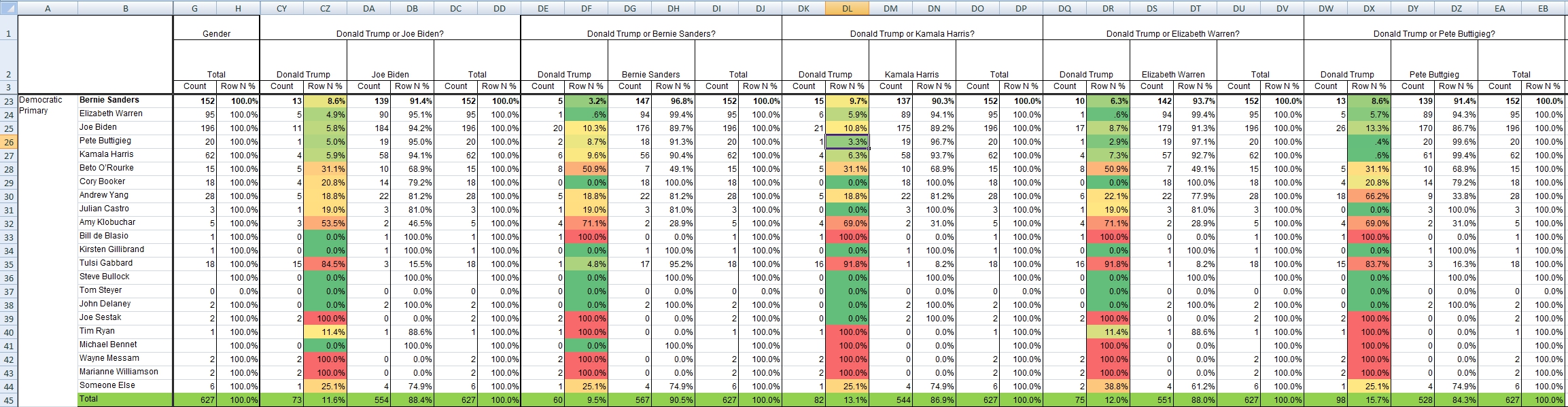Viewport: 1568px width, 407px height.
Task: Click the selected cell showing 3.3%
Action: pyautogui.click(x=847, y=142)
